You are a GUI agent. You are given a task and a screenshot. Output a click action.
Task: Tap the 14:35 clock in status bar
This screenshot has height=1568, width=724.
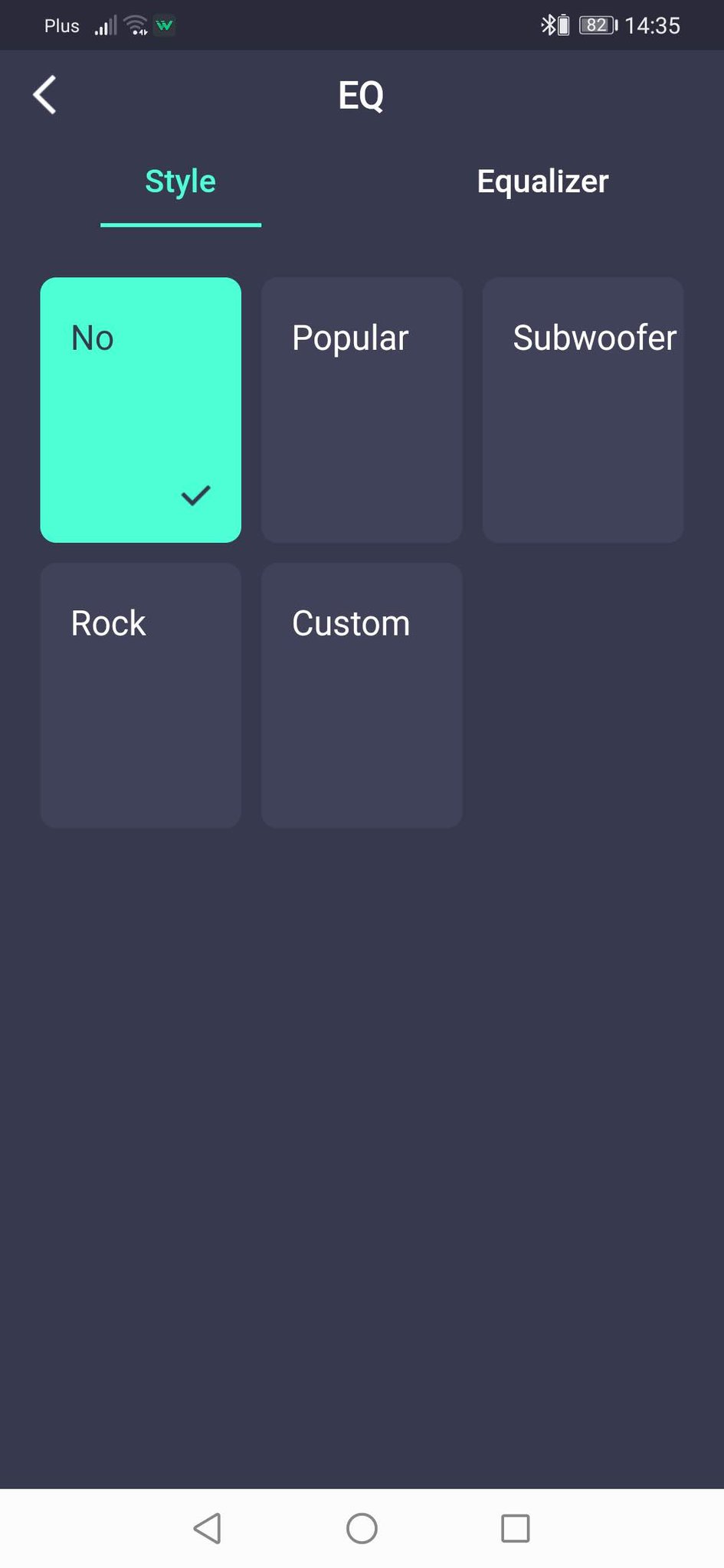[x=652, y=26]
